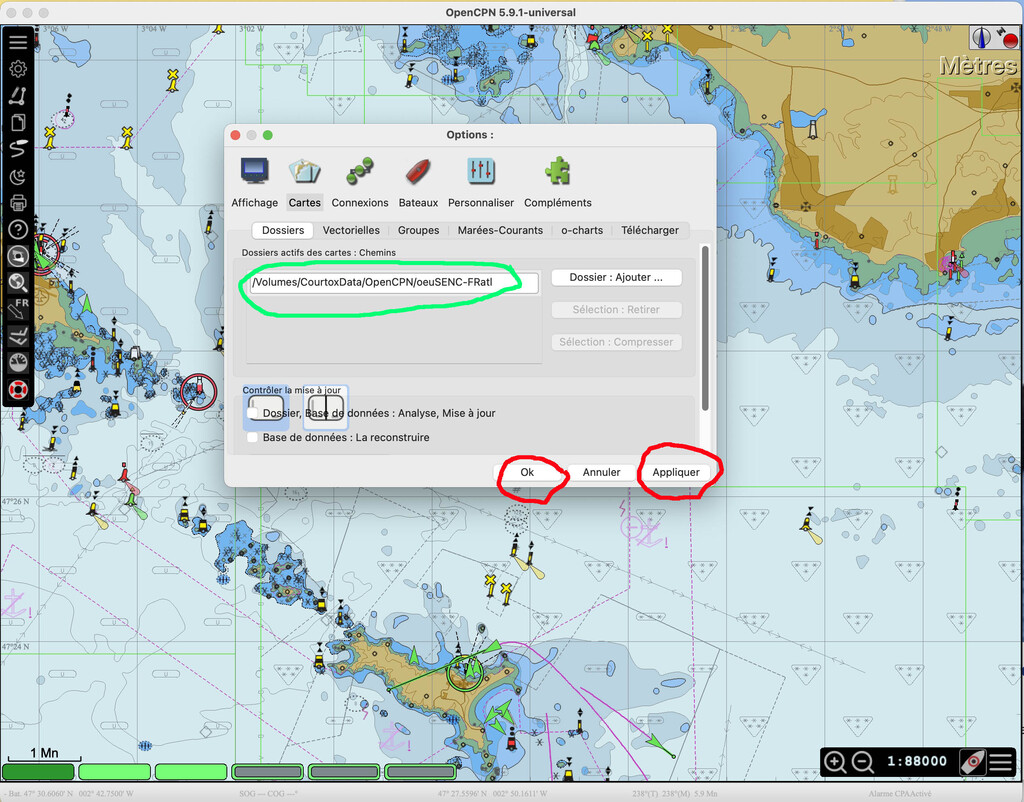
Task: Switch color scheme with the moon icon
Action: tap(18, 176)
